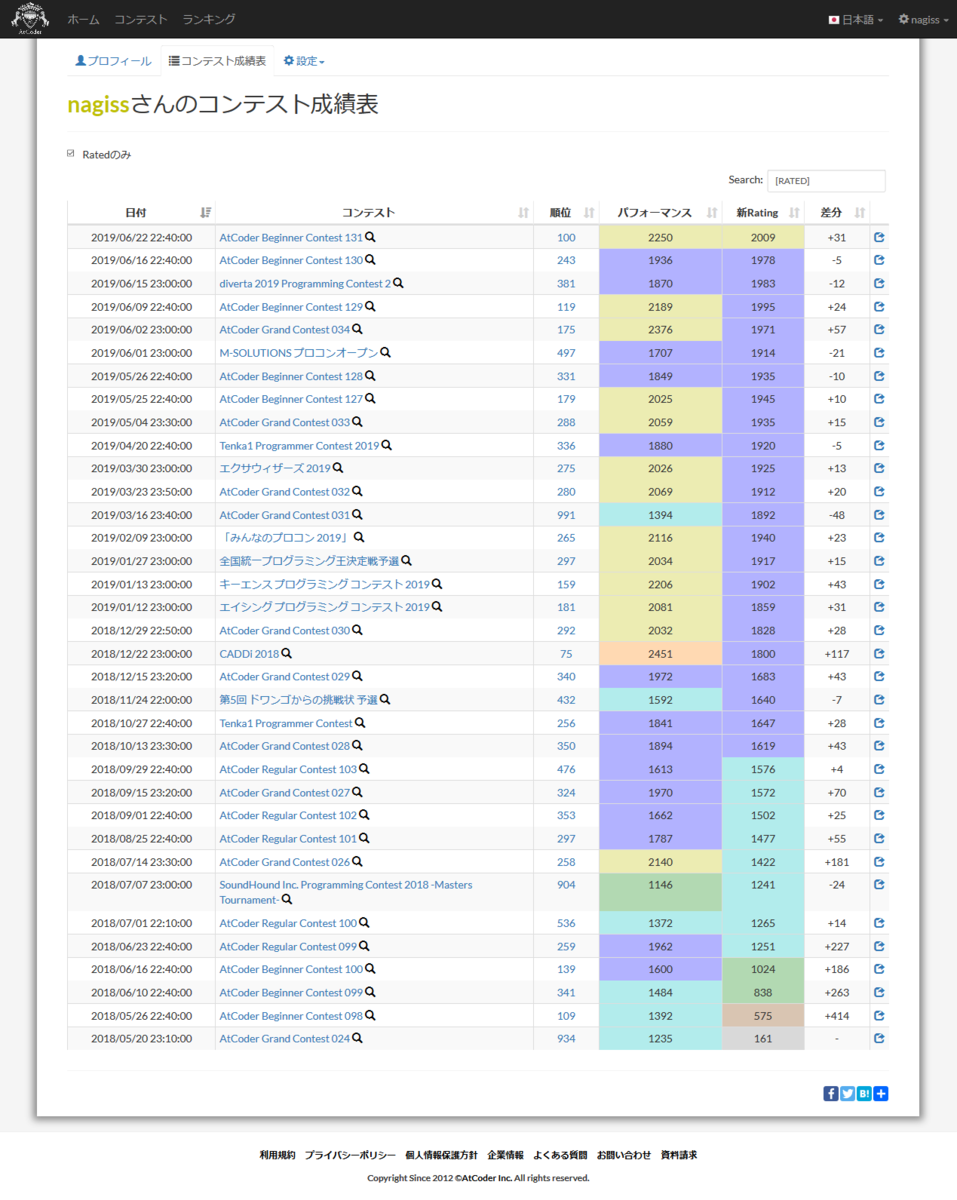Viewport: 957px width, 1200px height.
Task: Click magnifier beside AtCoder Grand Contest 024
Action: (x=358, y=1038)
